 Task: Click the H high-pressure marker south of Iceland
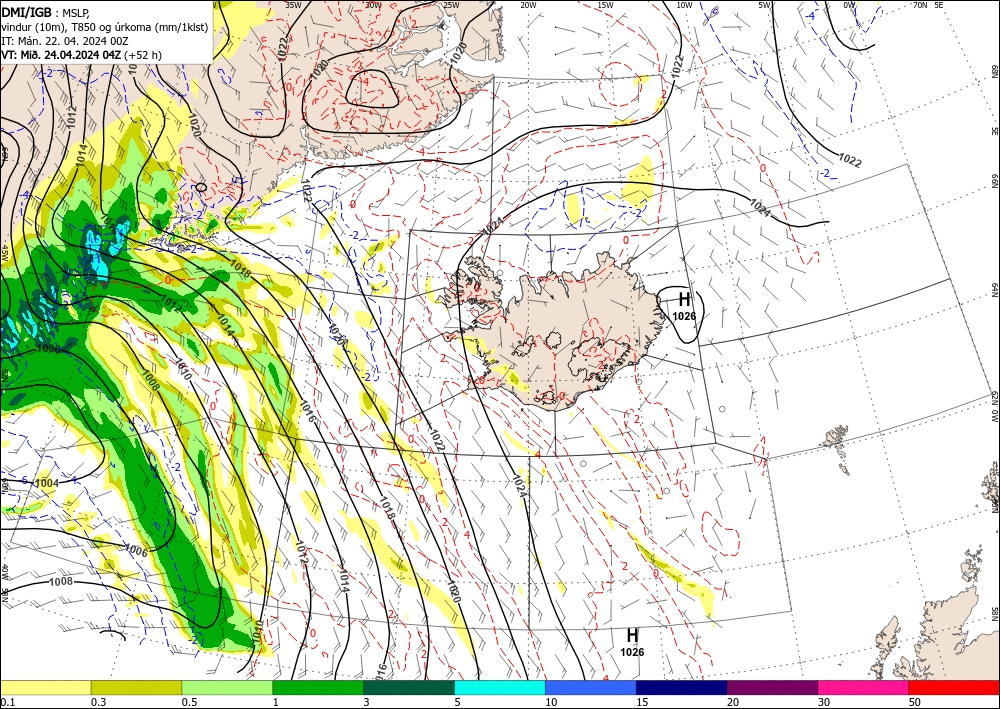pos(632,635)
